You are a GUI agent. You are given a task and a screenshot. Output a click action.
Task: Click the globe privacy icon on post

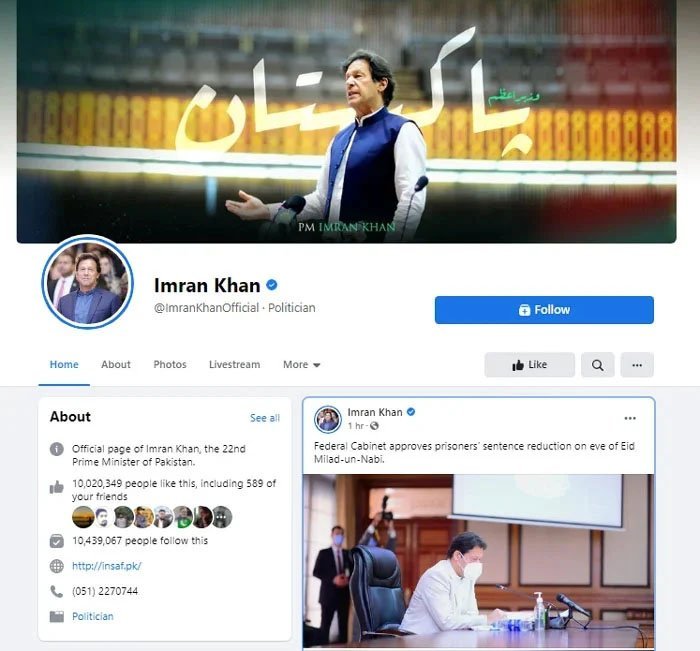374,426
